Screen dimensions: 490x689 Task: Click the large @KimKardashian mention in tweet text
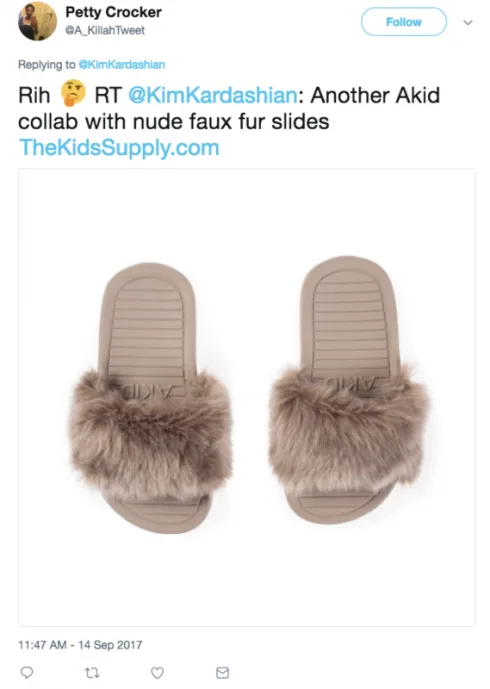pyautogui.click(x=213, y=95)
